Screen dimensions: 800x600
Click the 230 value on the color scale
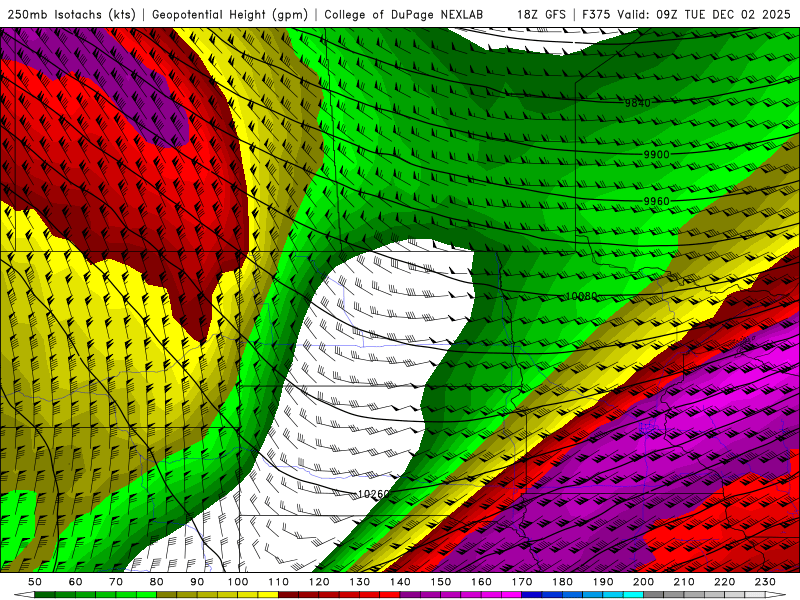click(x=765, y=582)
